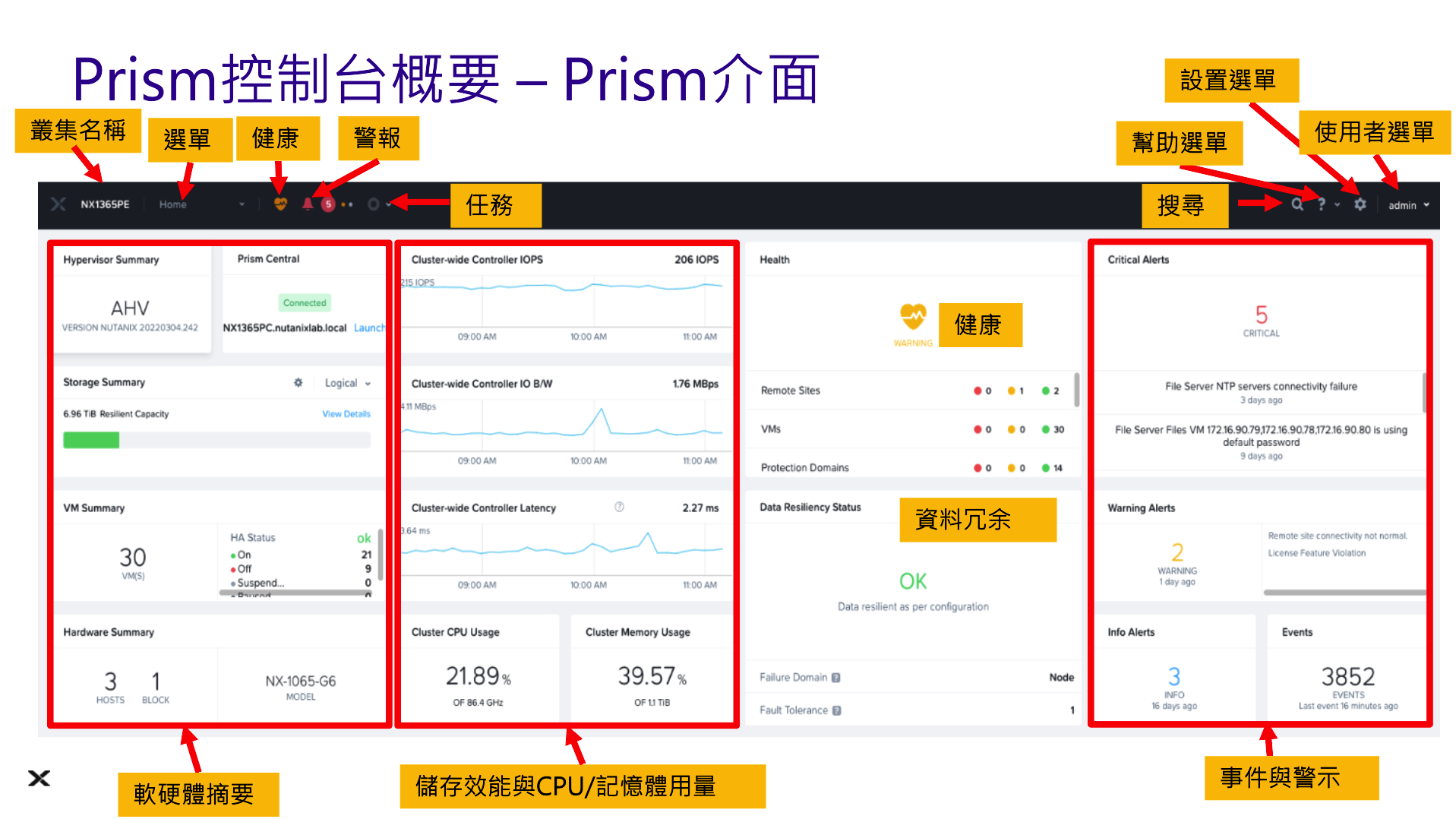Viewport: 1456px width, 819px height.
Task: Open the help question mark menu
Action: [x=1321, y=204]
